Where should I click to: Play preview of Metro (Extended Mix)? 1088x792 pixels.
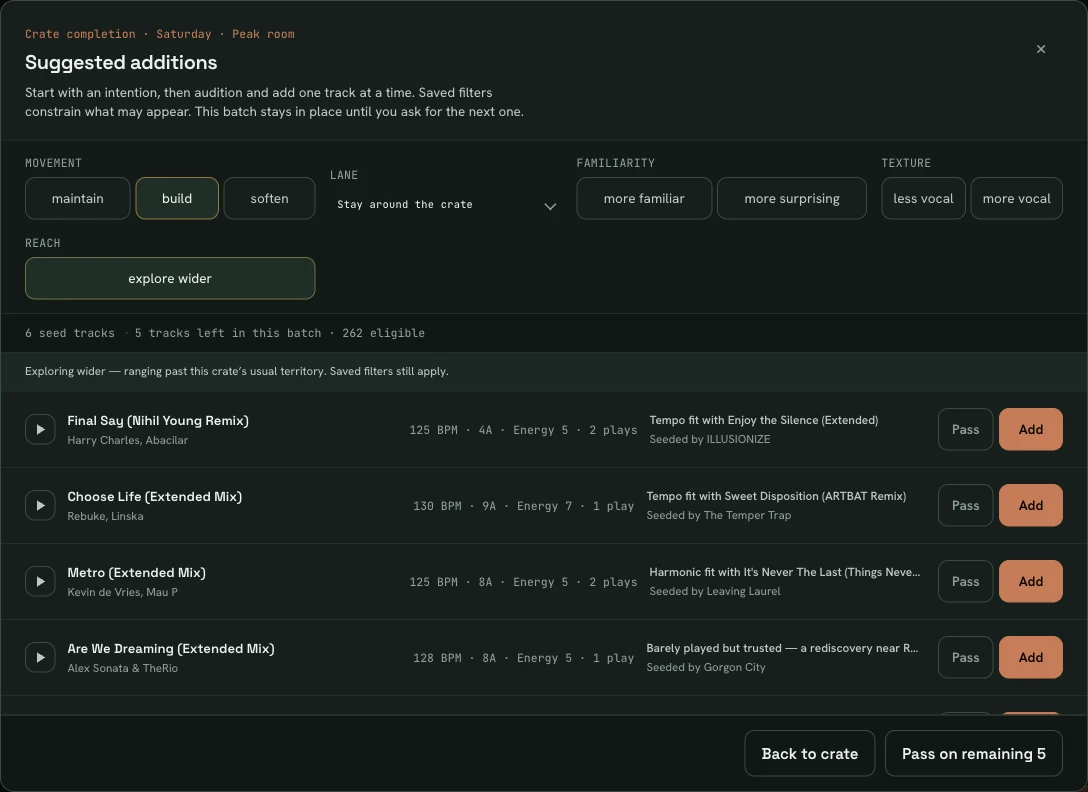coord(40,582)
